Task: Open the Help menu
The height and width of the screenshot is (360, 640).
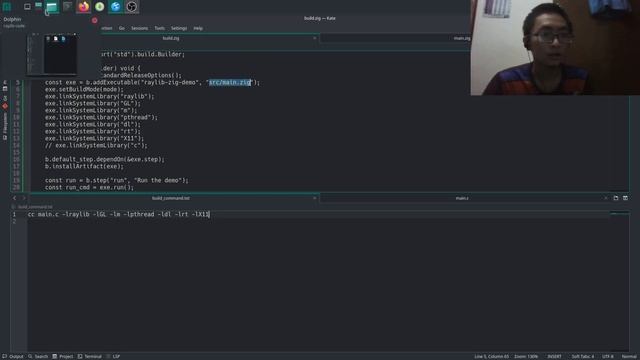Action: click(198, 28)
